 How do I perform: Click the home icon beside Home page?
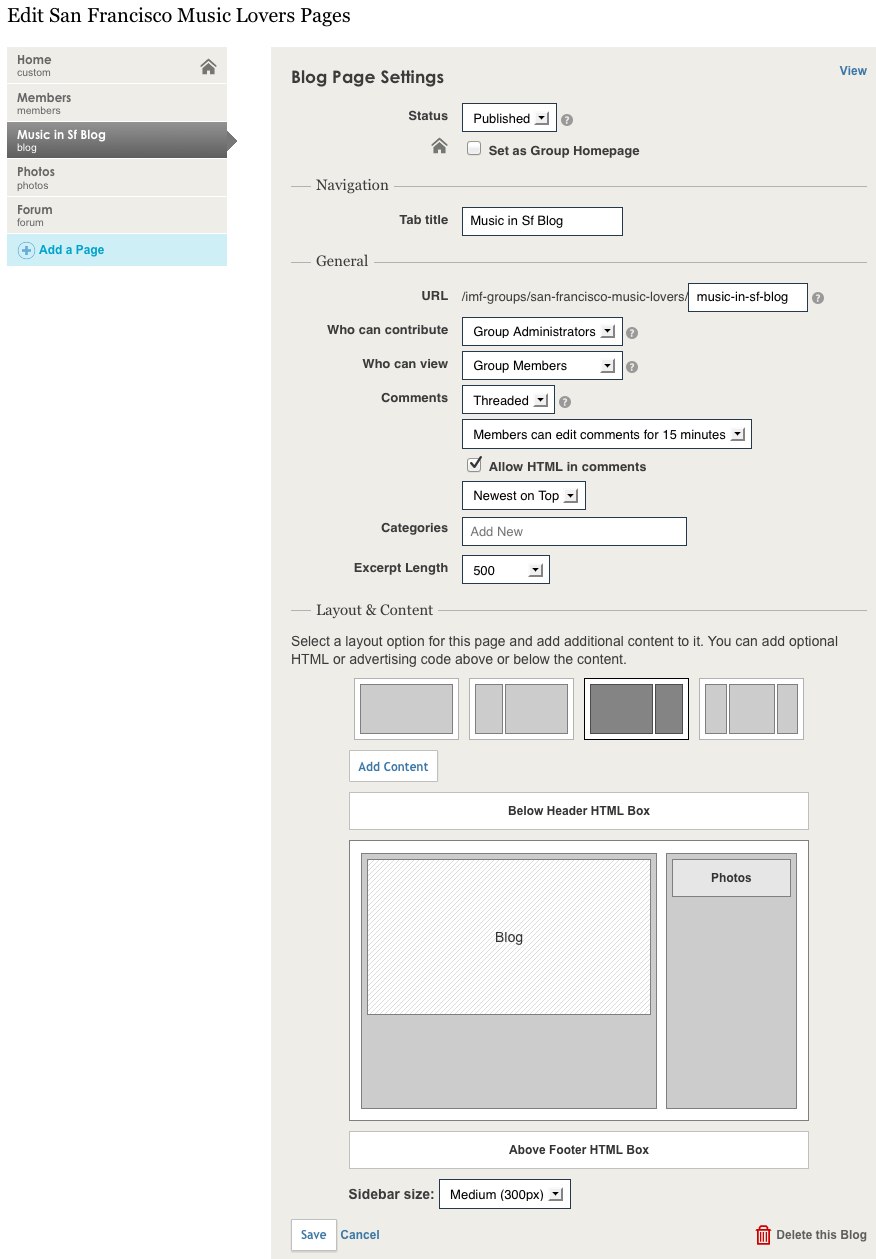[x=208, y=67]
